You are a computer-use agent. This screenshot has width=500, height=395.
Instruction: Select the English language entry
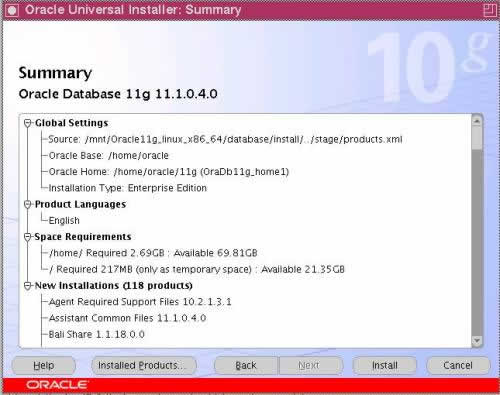(64, 221)
